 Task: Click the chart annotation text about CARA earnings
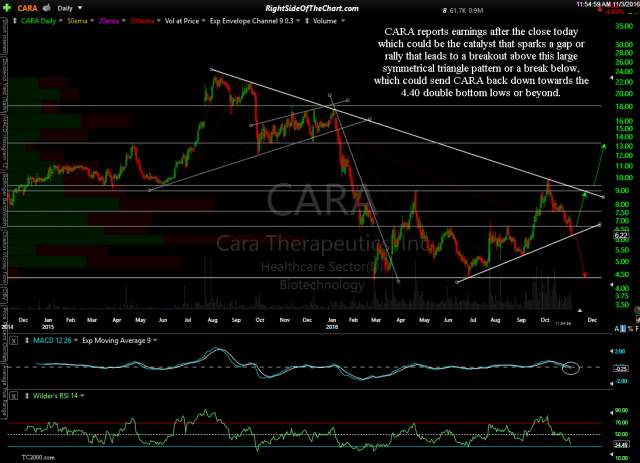[482, 62]
